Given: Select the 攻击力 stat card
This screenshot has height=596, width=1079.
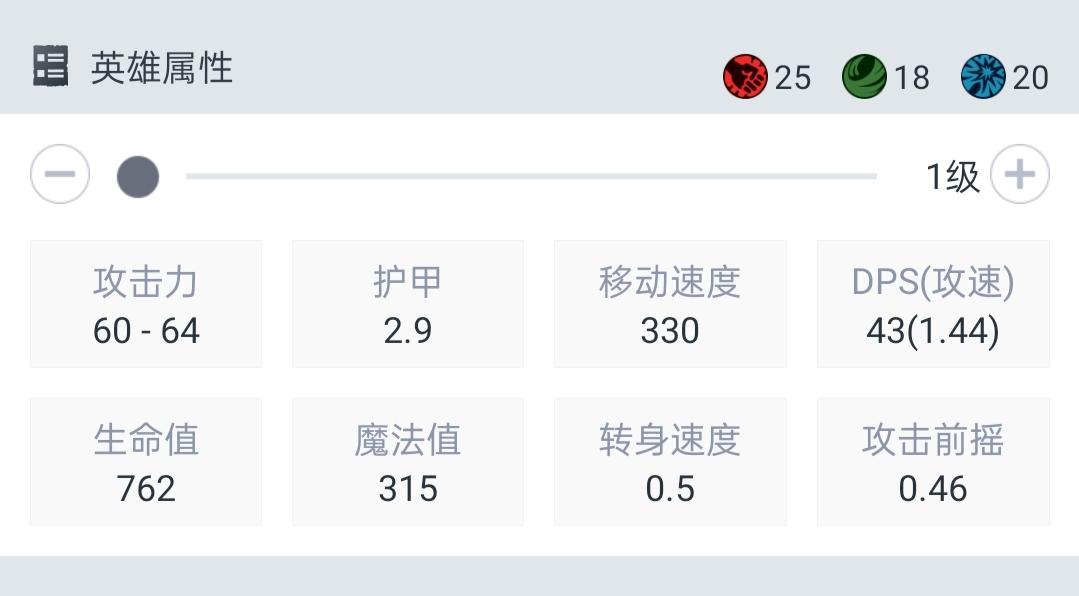Looking at the screenshot, I should pyautogui.click(x=146, y=304).
